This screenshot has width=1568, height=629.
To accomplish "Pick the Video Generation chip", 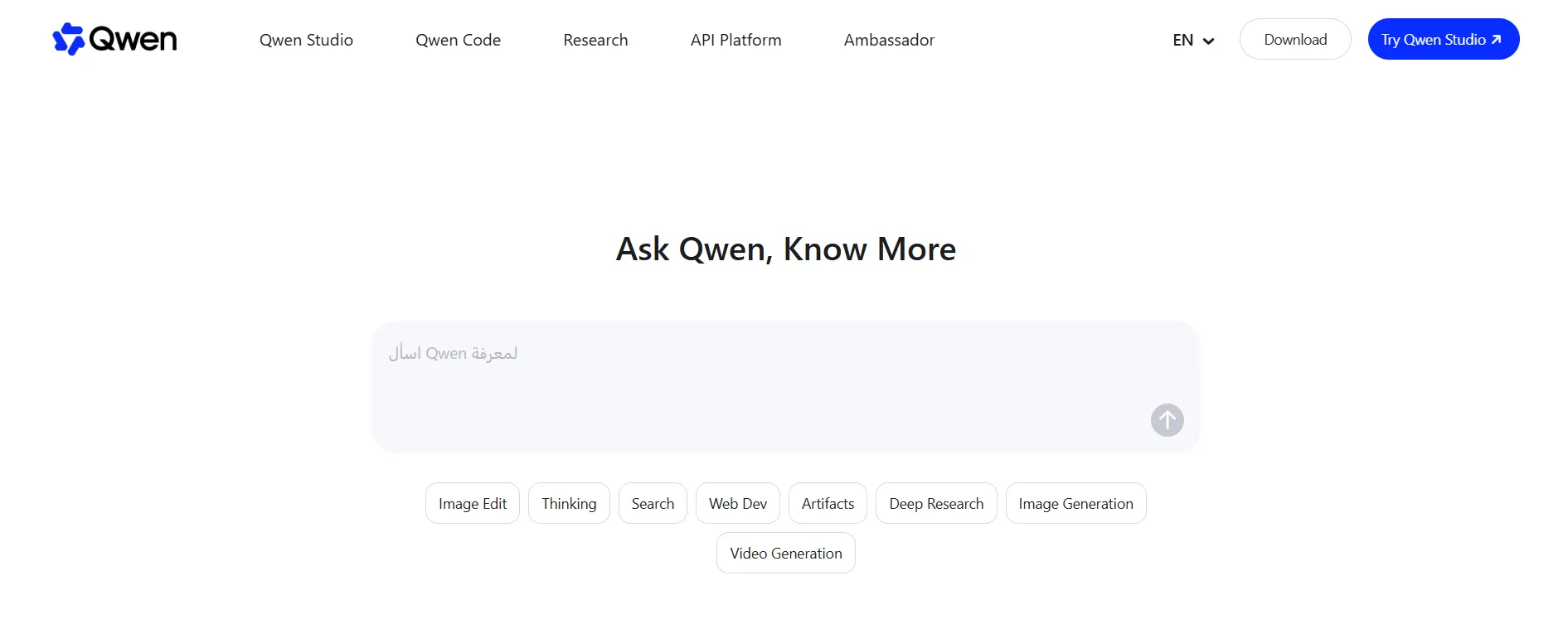I will coord(785,553).
